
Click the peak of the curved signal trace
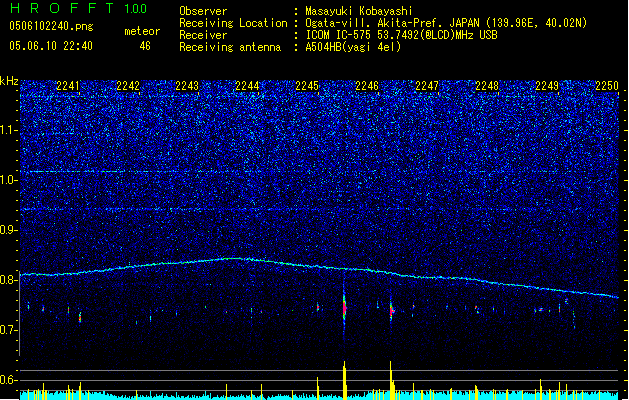(x=236, y=258)
